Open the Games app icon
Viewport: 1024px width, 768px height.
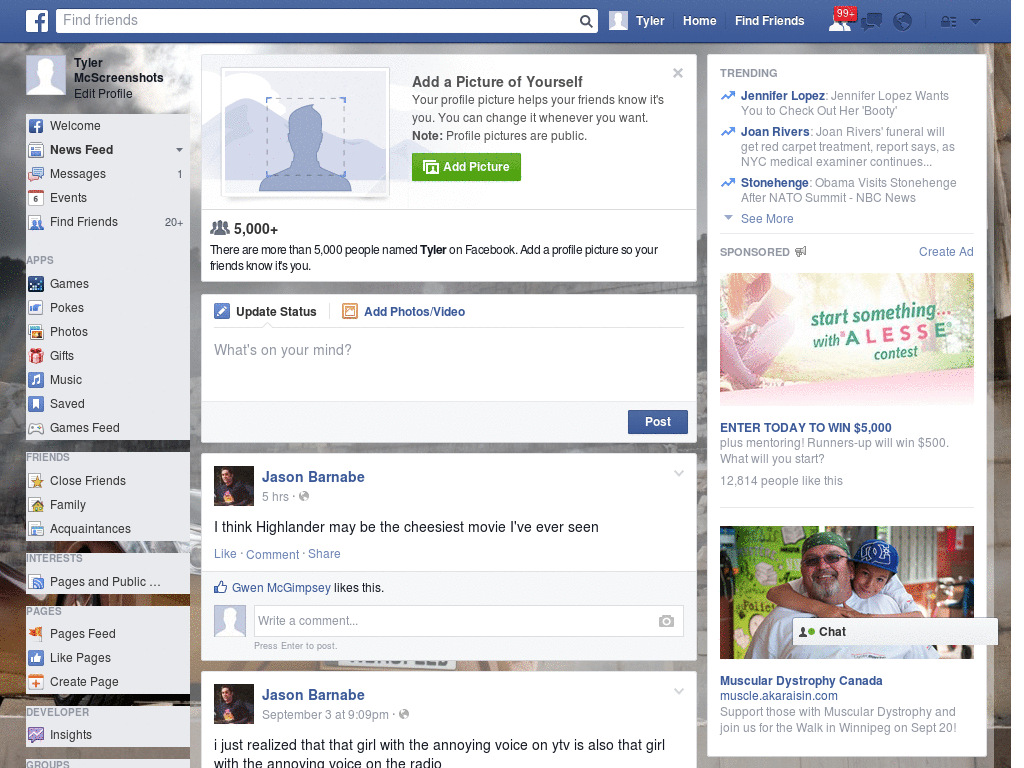pos(37,284)
